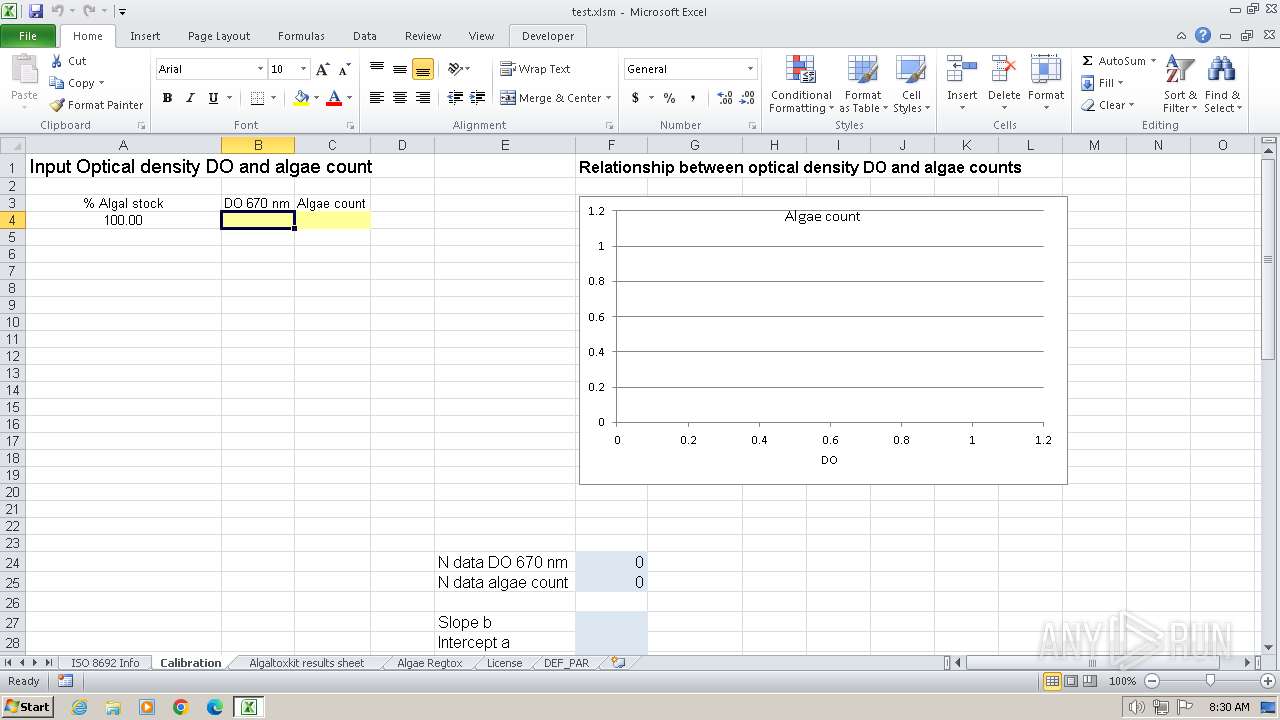
Task: Open the File tab
Action: tap(28, 36)
